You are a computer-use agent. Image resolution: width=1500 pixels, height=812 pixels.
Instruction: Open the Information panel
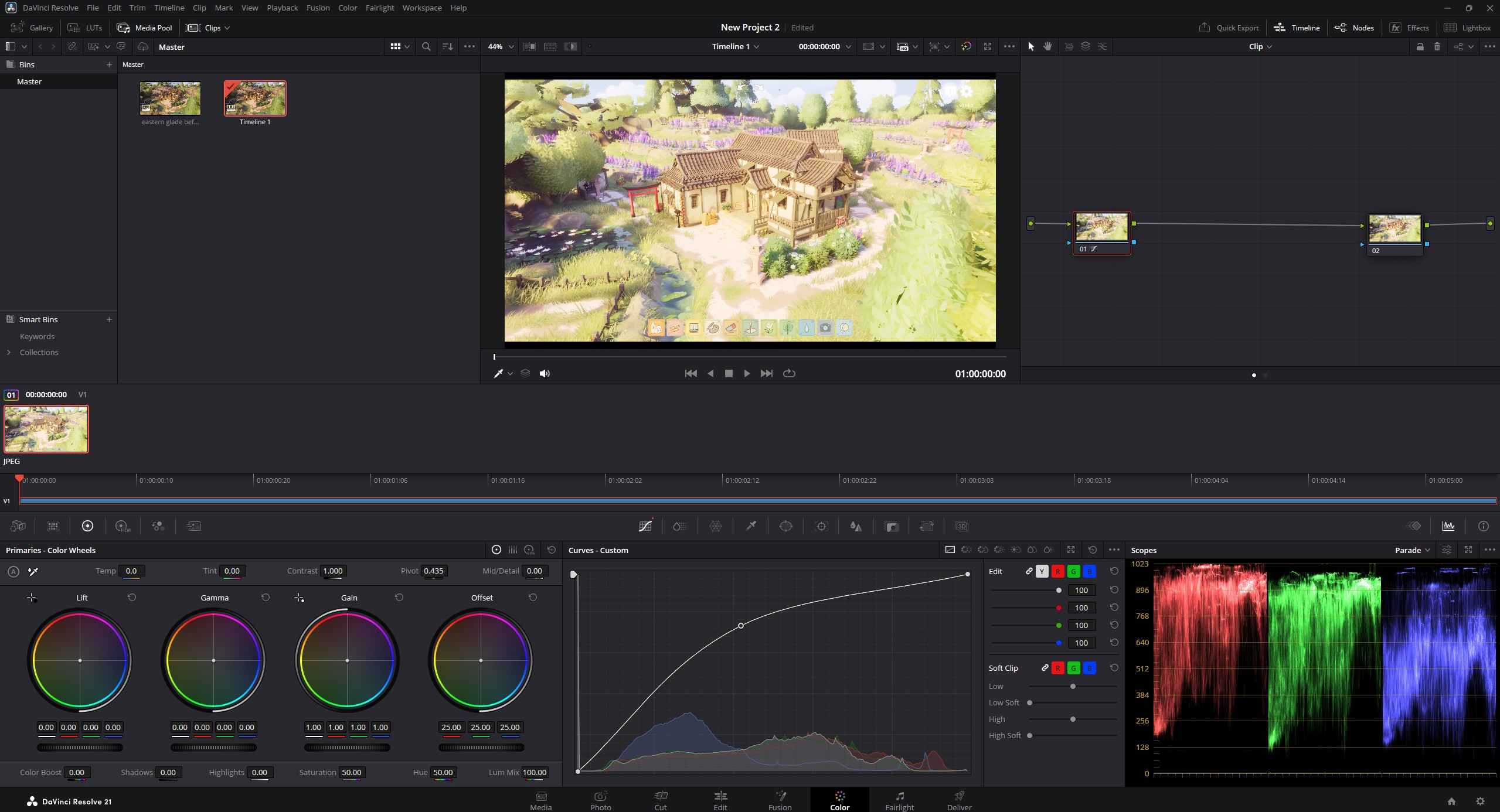[x=1484, y=526]
